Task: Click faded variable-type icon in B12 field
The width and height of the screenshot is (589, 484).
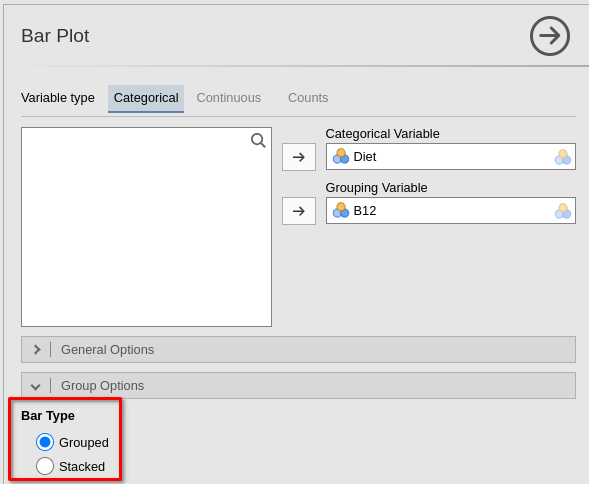Action: pos(562,211)
